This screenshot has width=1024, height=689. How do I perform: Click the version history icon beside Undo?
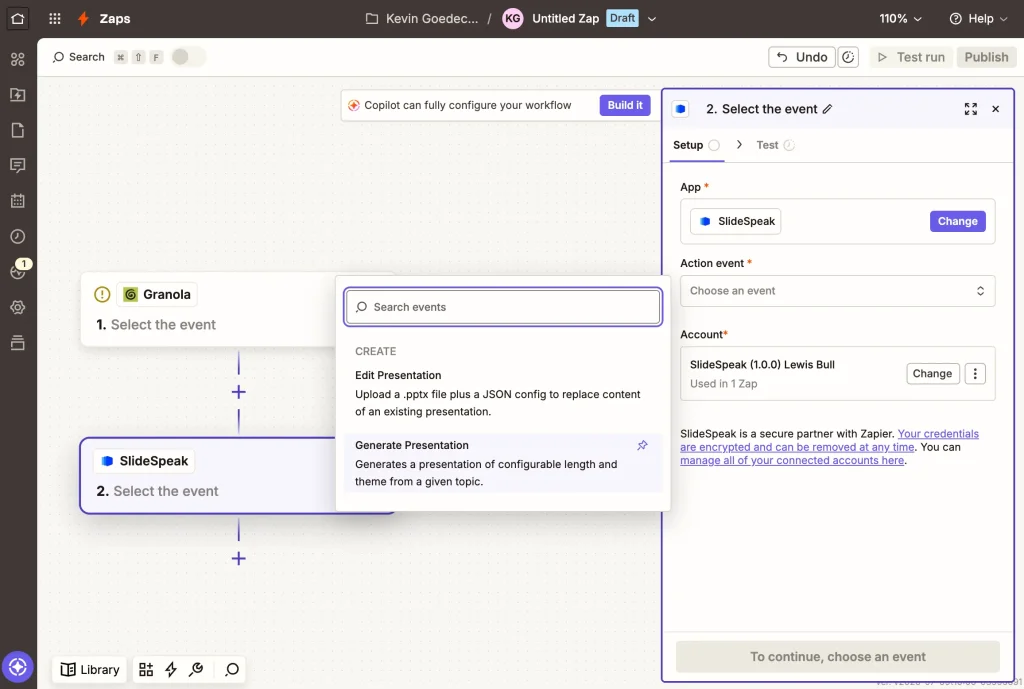point(848,57)
